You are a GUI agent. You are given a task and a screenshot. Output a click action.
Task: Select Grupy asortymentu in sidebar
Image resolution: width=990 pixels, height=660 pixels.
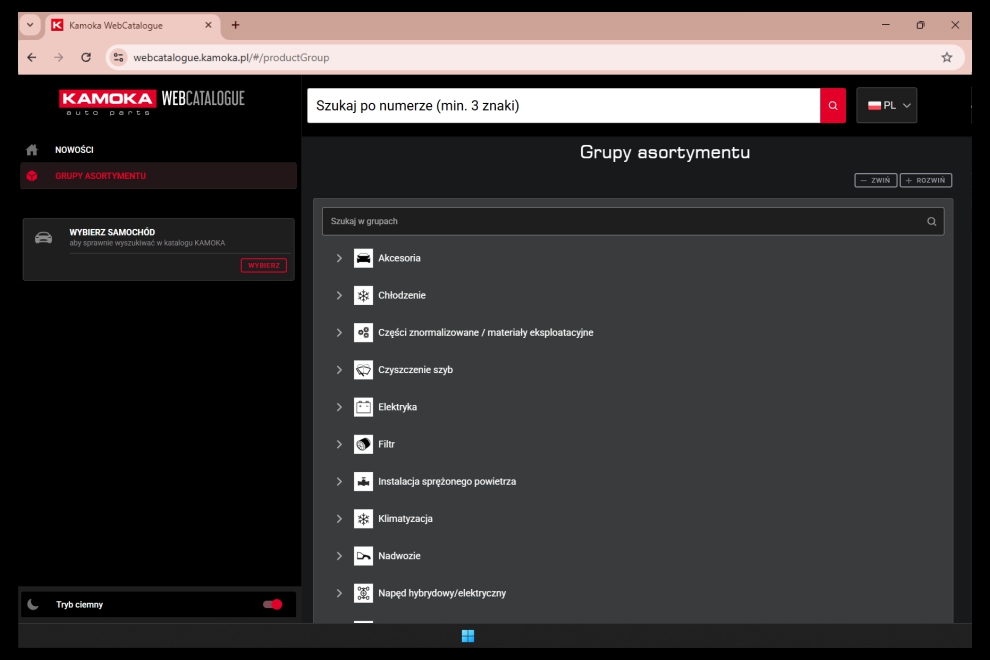coord(100,176)
